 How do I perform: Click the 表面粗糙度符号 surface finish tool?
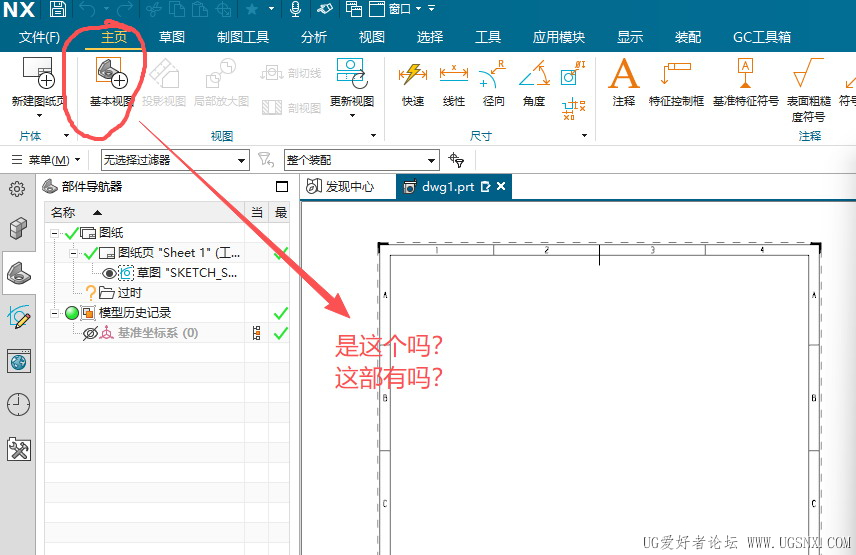808,90
